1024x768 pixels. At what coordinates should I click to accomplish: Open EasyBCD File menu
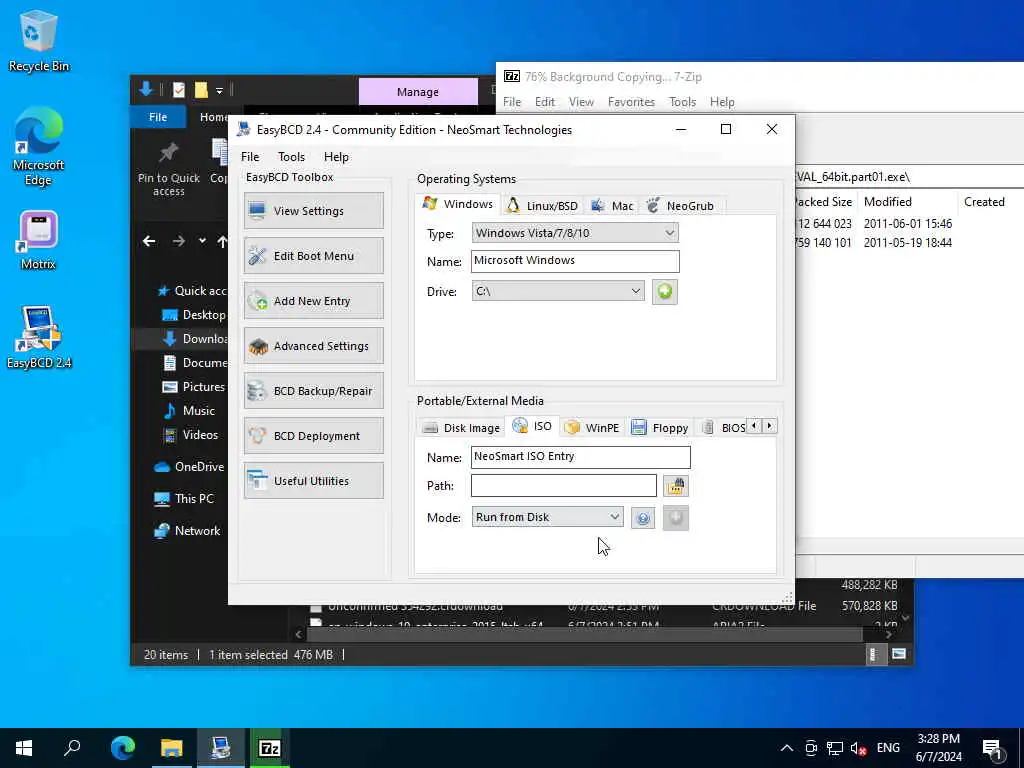(249, 157)
